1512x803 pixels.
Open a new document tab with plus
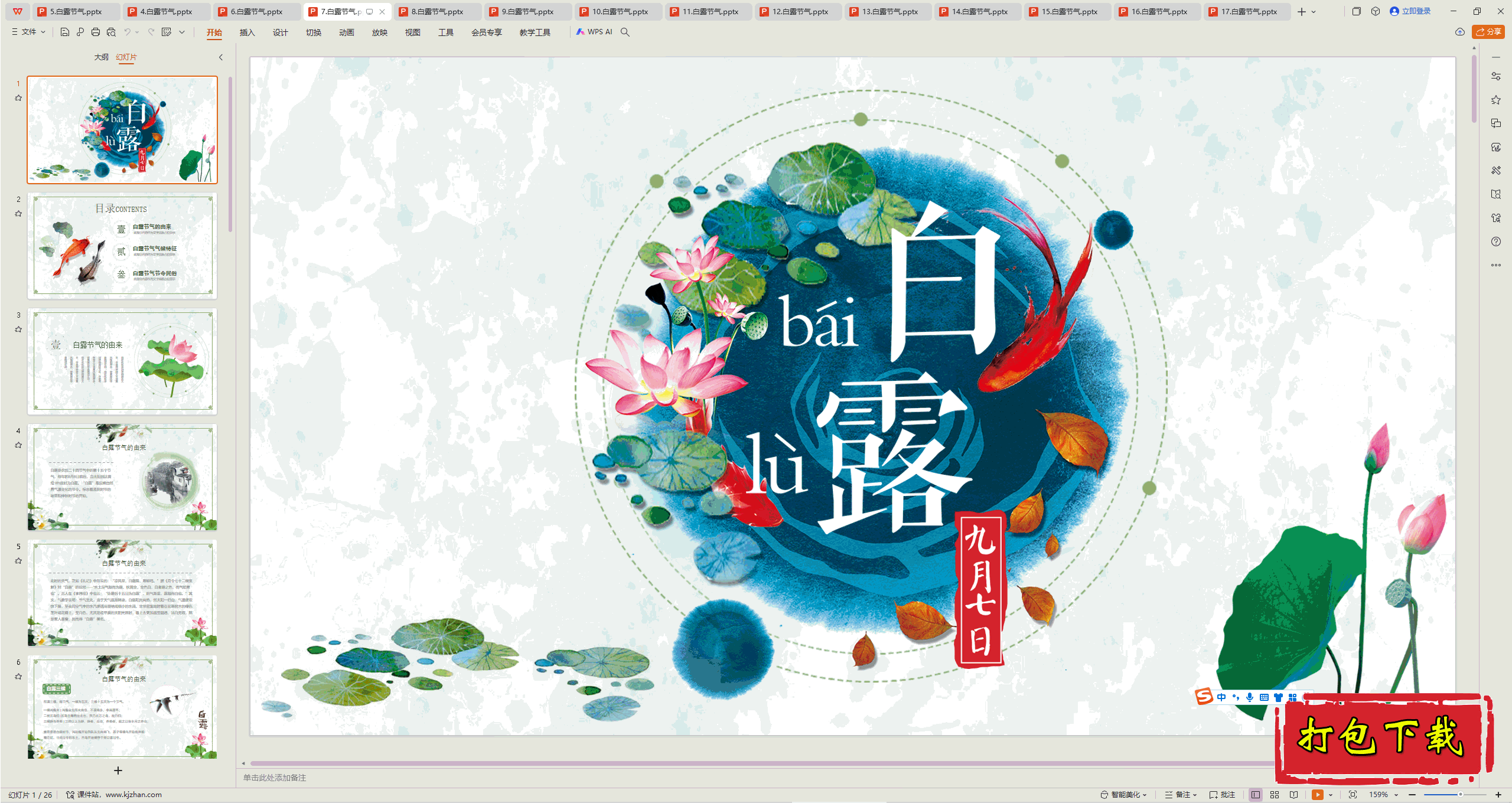[x=1301, y=11]
